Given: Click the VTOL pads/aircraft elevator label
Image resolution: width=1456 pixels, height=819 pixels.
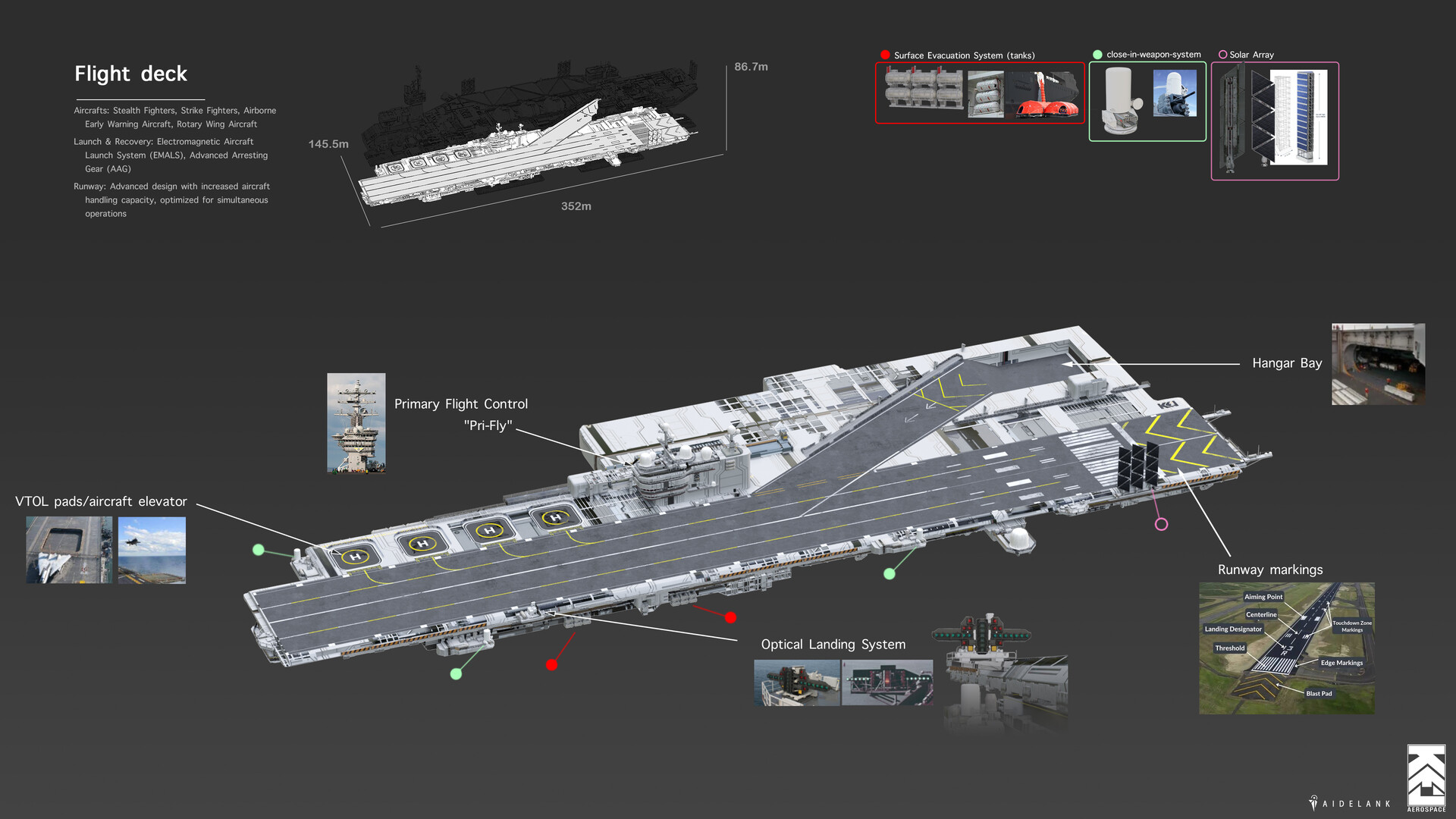Looking at the screenshot, I should tap(101, 501).
